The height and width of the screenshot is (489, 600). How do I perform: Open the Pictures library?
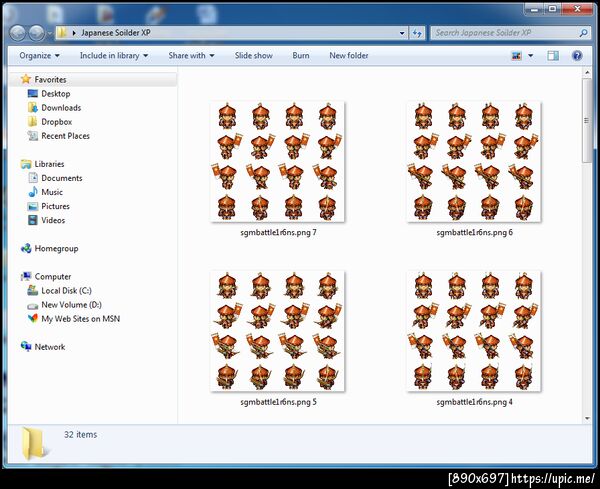click(x=55, y=206)
